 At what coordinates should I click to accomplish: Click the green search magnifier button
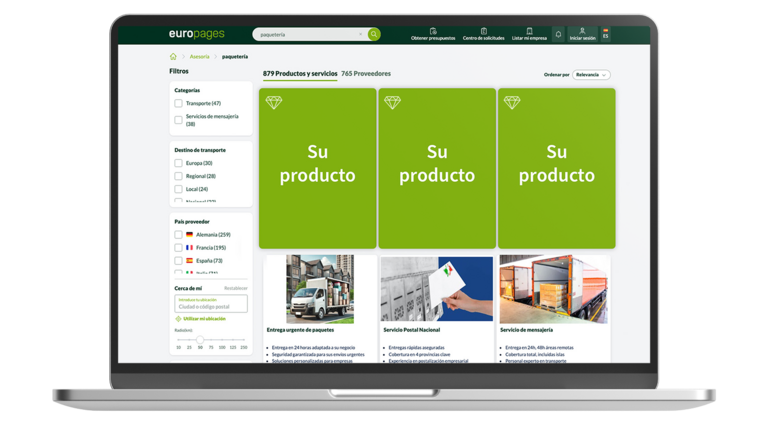coord(374,34)
